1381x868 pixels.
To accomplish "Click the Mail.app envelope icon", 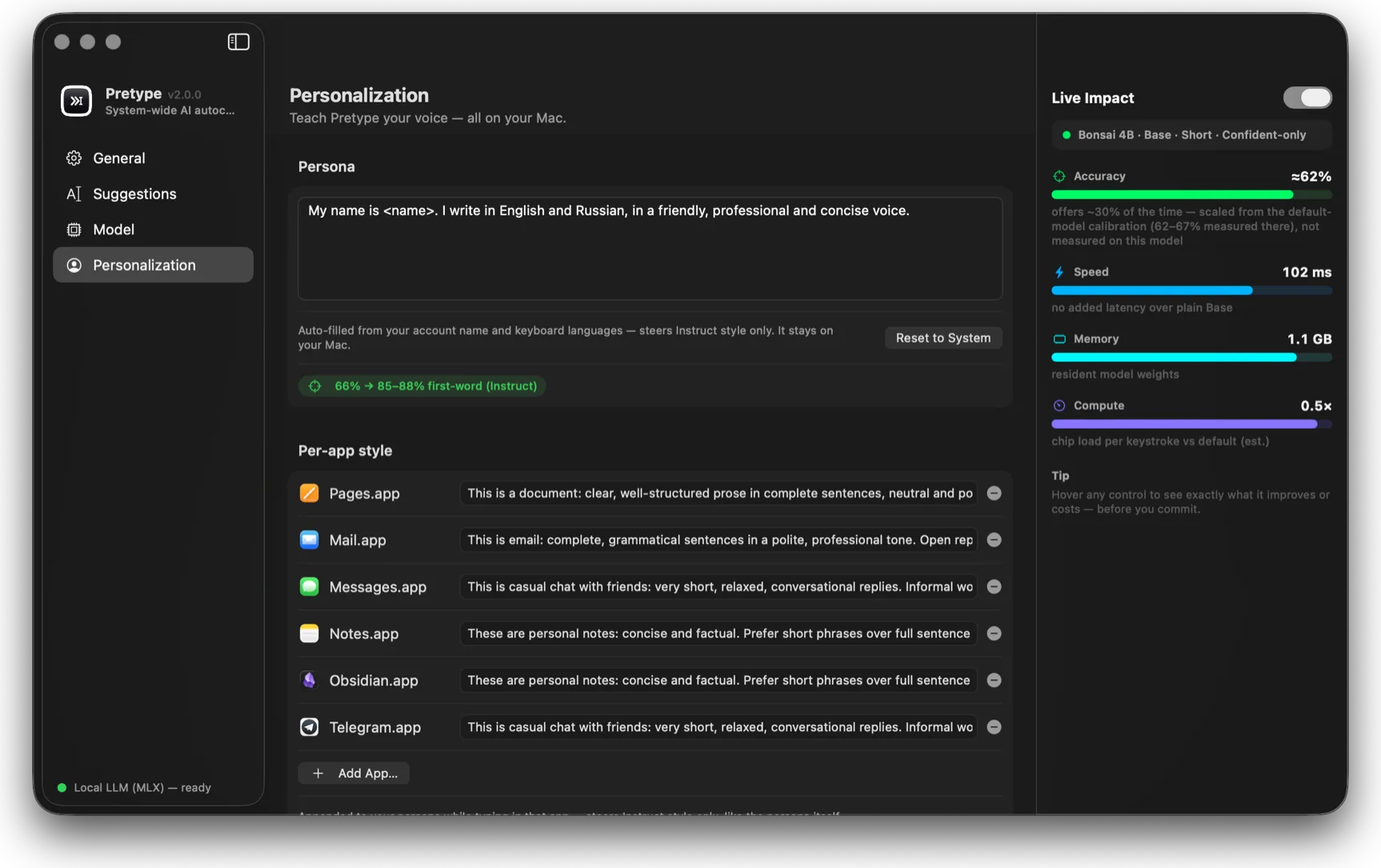I will (309, 540).
